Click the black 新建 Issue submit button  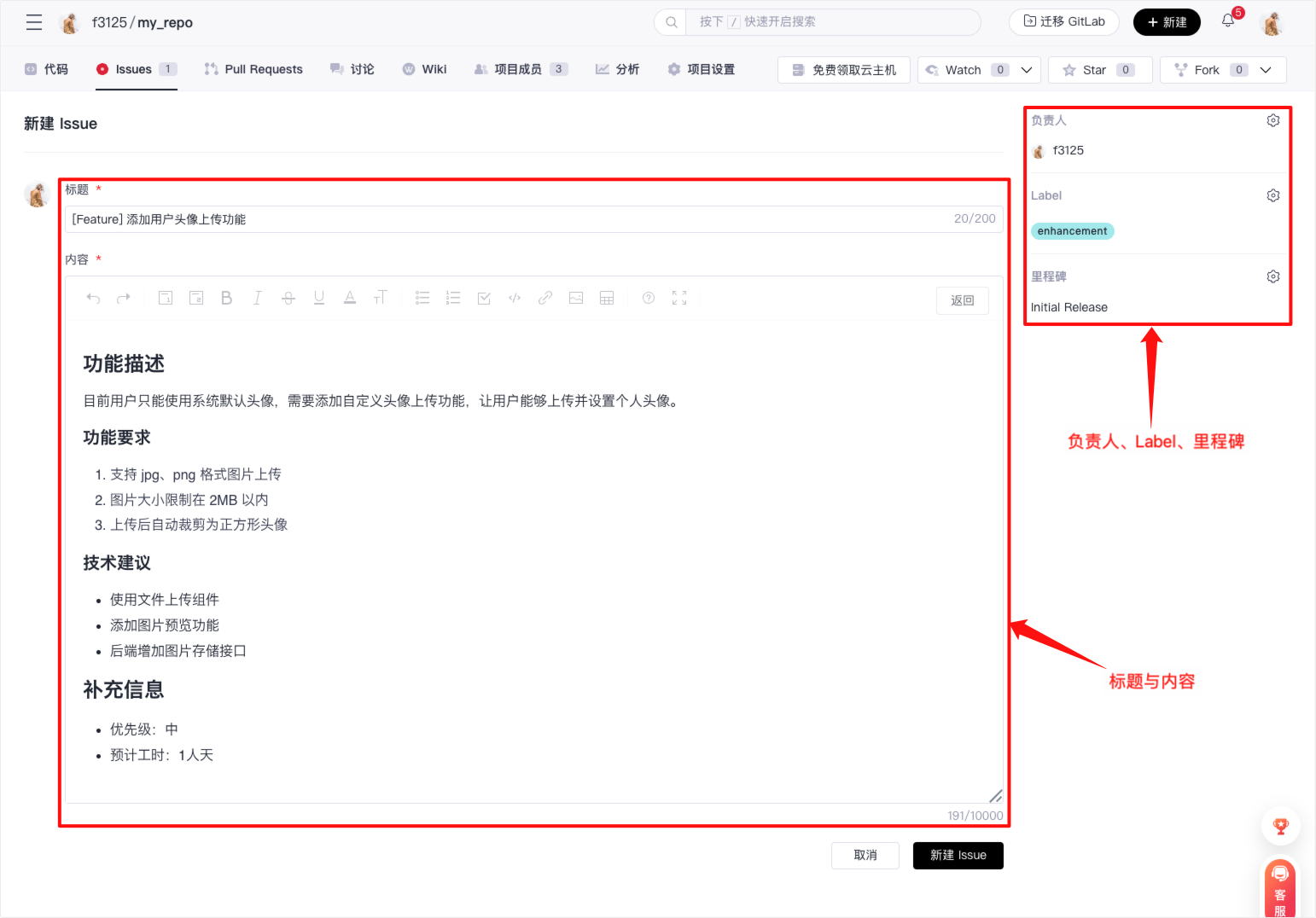tap(958, 855)
